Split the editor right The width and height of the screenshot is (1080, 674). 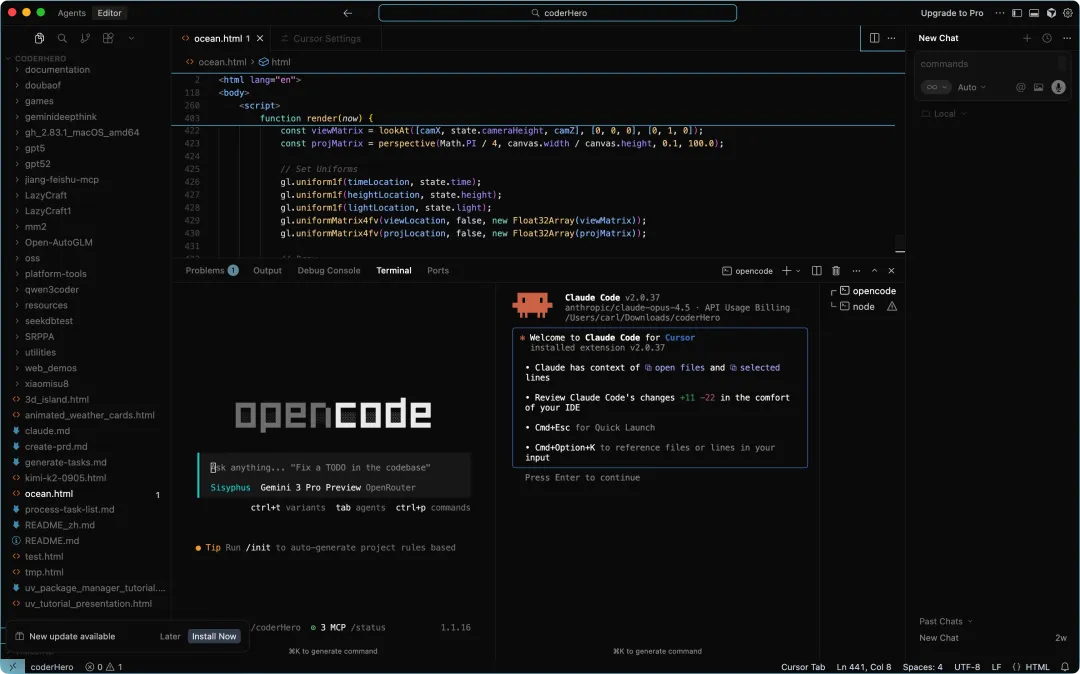874,38
